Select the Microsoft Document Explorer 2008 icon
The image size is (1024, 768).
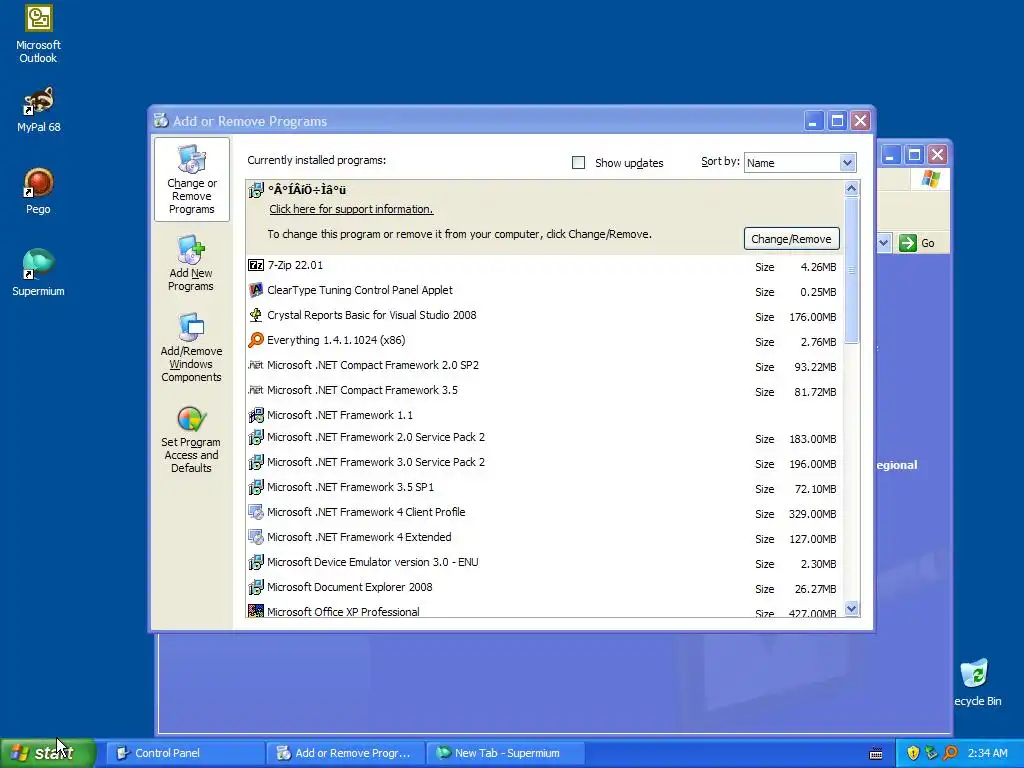(x=256, y=587)
